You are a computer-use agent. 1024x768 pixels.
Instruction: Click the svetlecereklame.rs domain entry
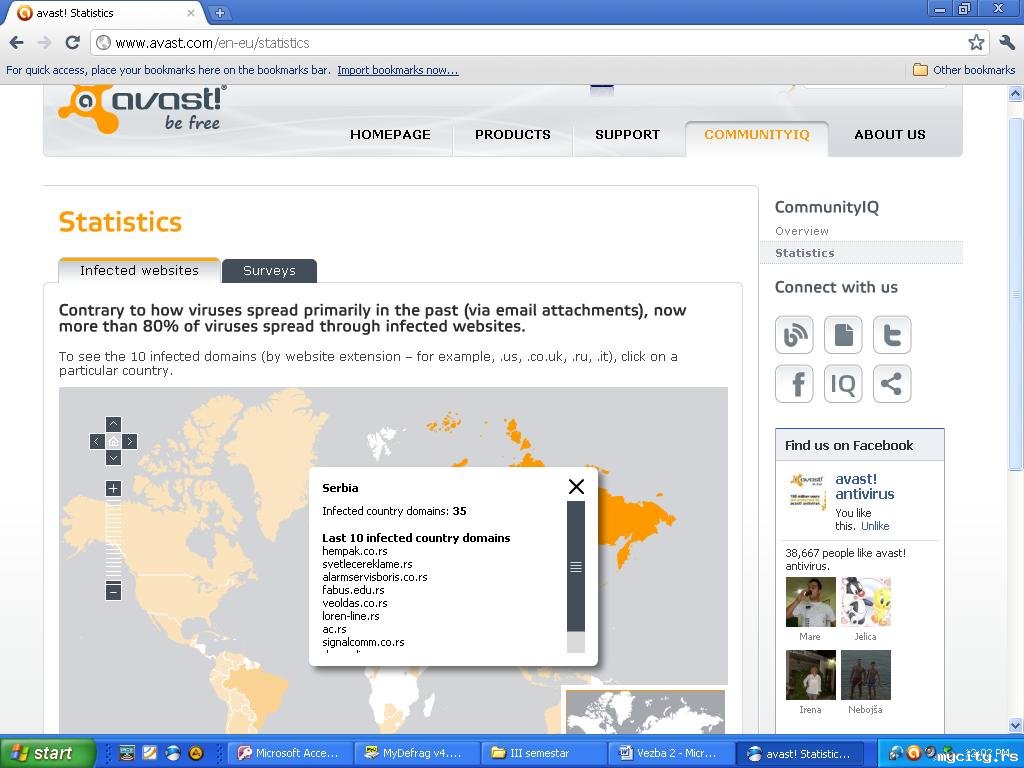click(367, 564)
